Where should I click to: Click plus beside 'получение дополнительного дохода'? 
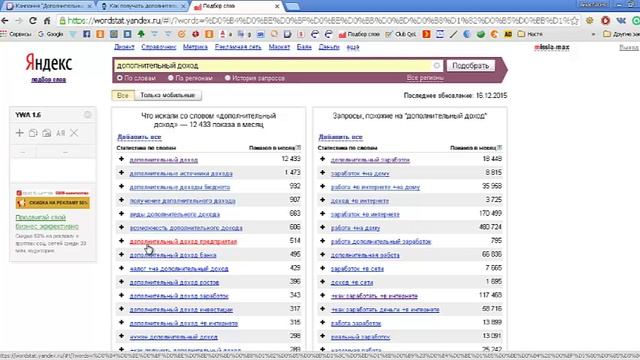tap(121, 200)
